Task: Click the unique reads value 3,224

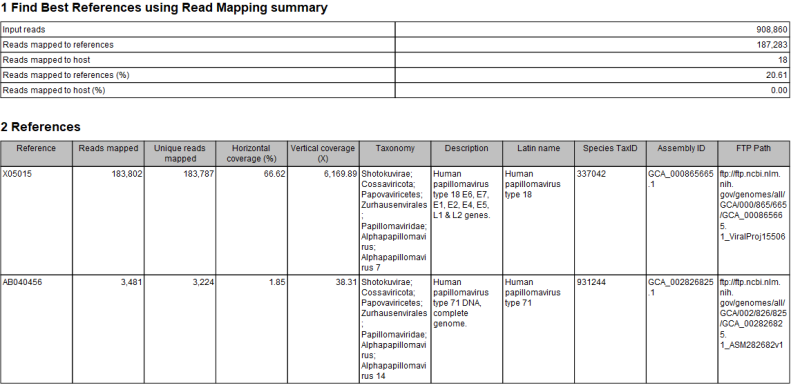Action: click(204, 282)
